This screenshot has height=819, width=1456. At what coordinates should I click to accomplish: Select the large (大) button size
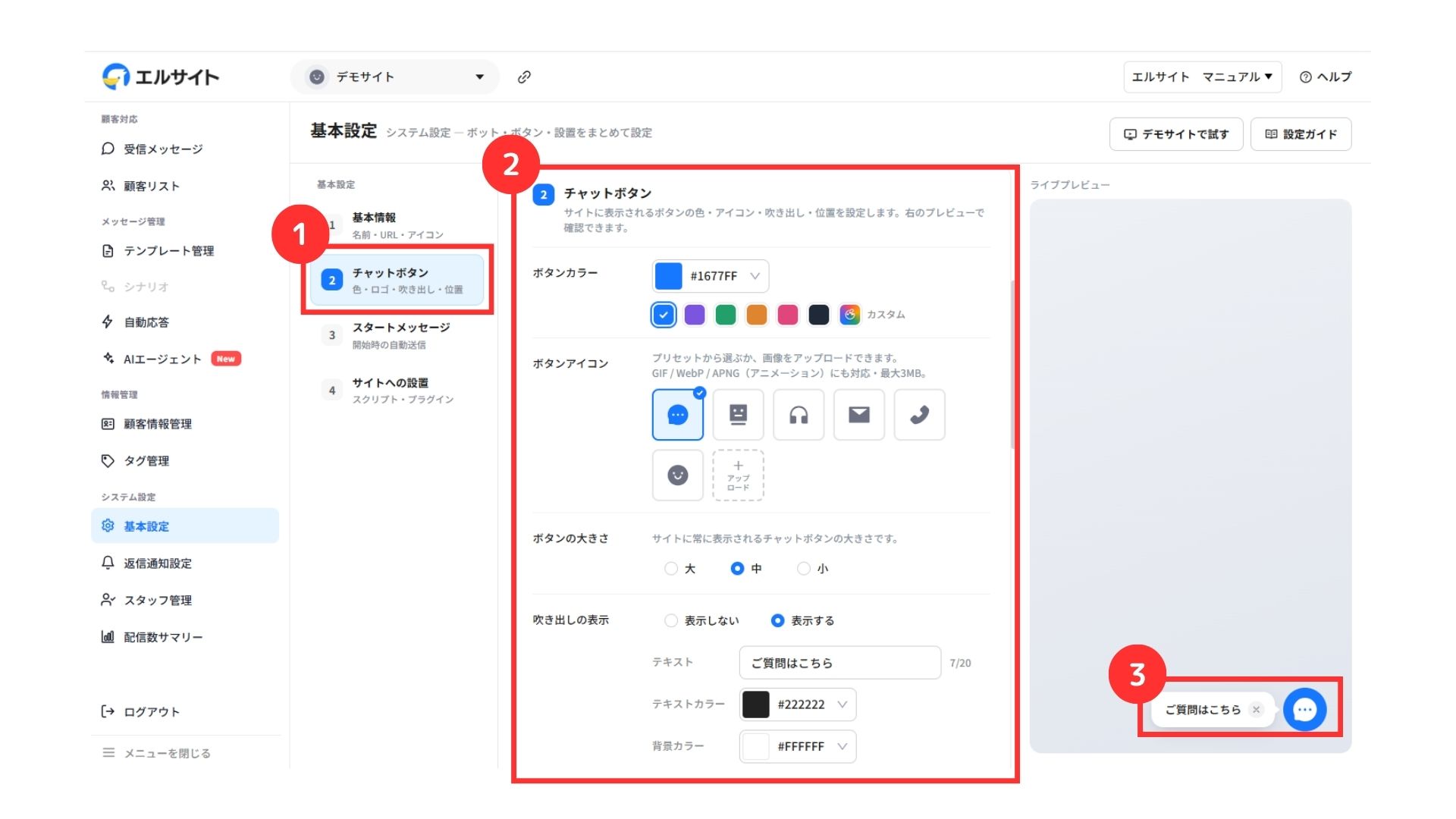(680, 569)
